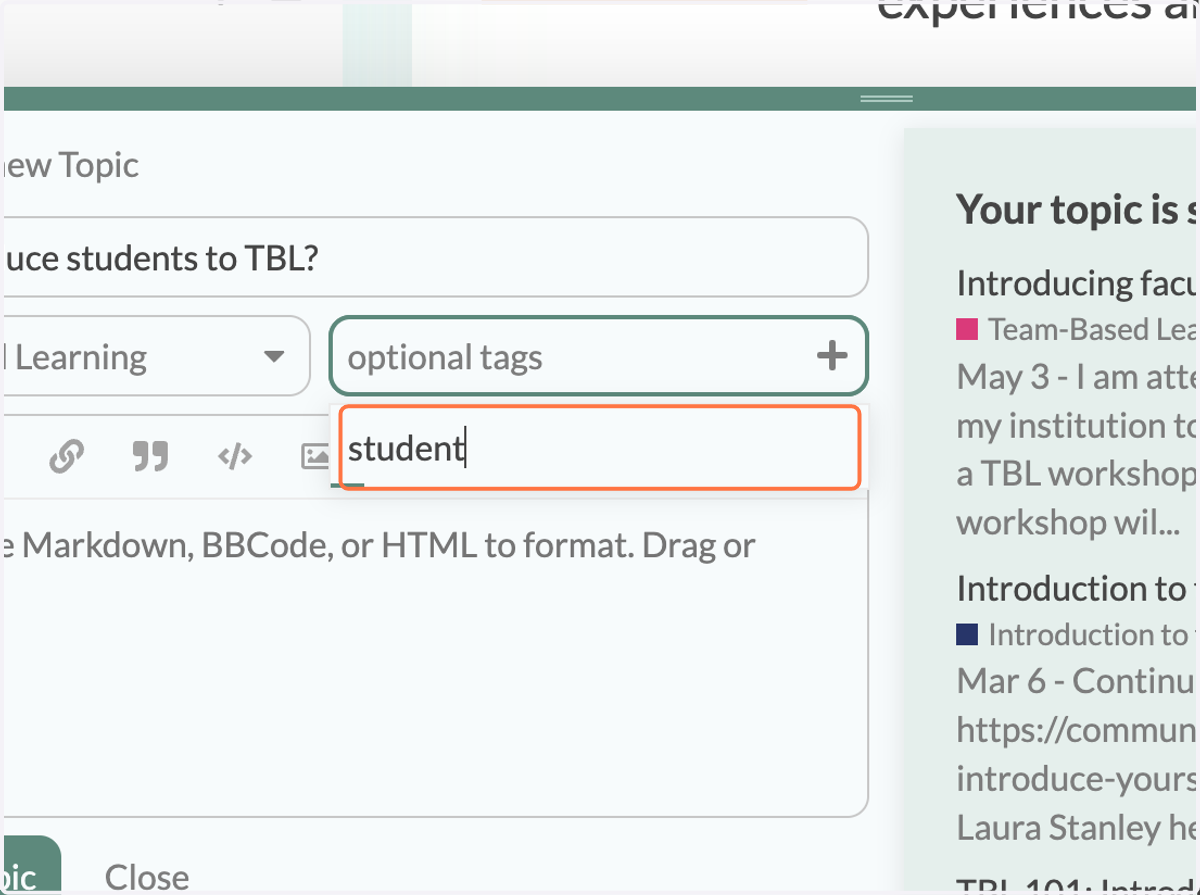Click the topic title input field

[x=434, y=257]
